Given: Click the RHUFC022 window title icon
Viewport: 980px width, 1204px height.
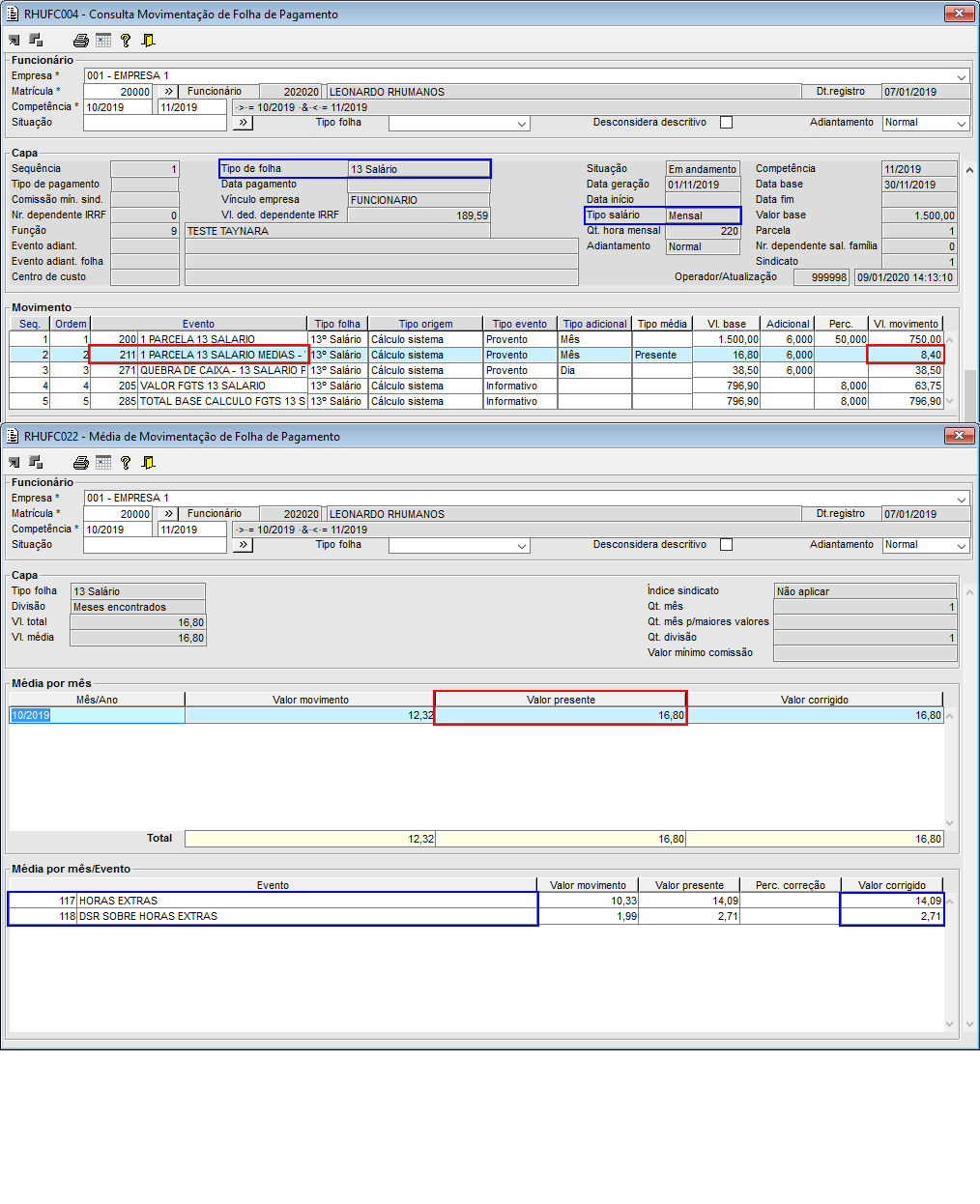Looking at the screenshot, I should [13, 436].
